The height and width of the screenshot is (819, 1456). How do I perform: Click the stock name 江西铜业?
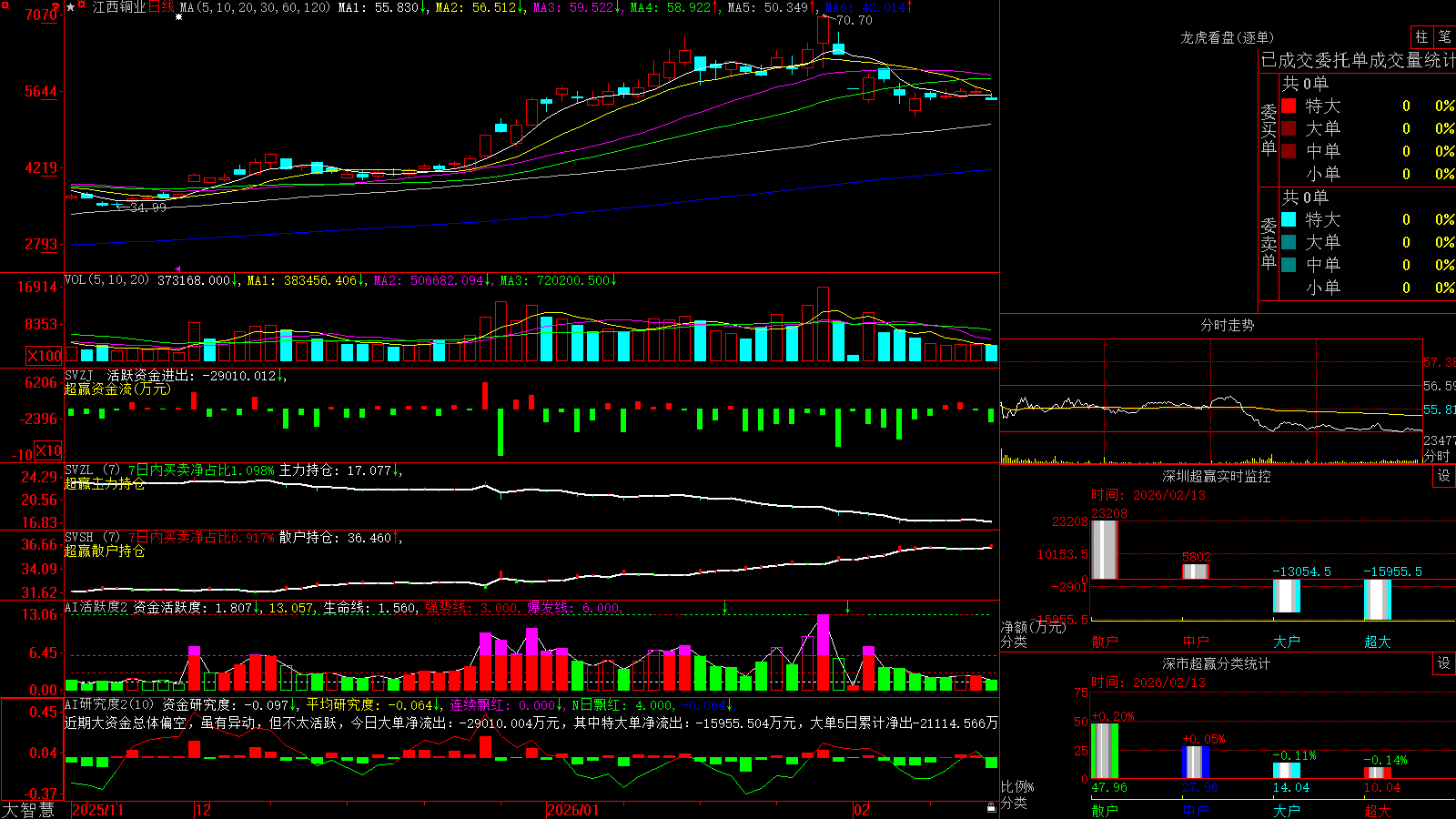119,7
